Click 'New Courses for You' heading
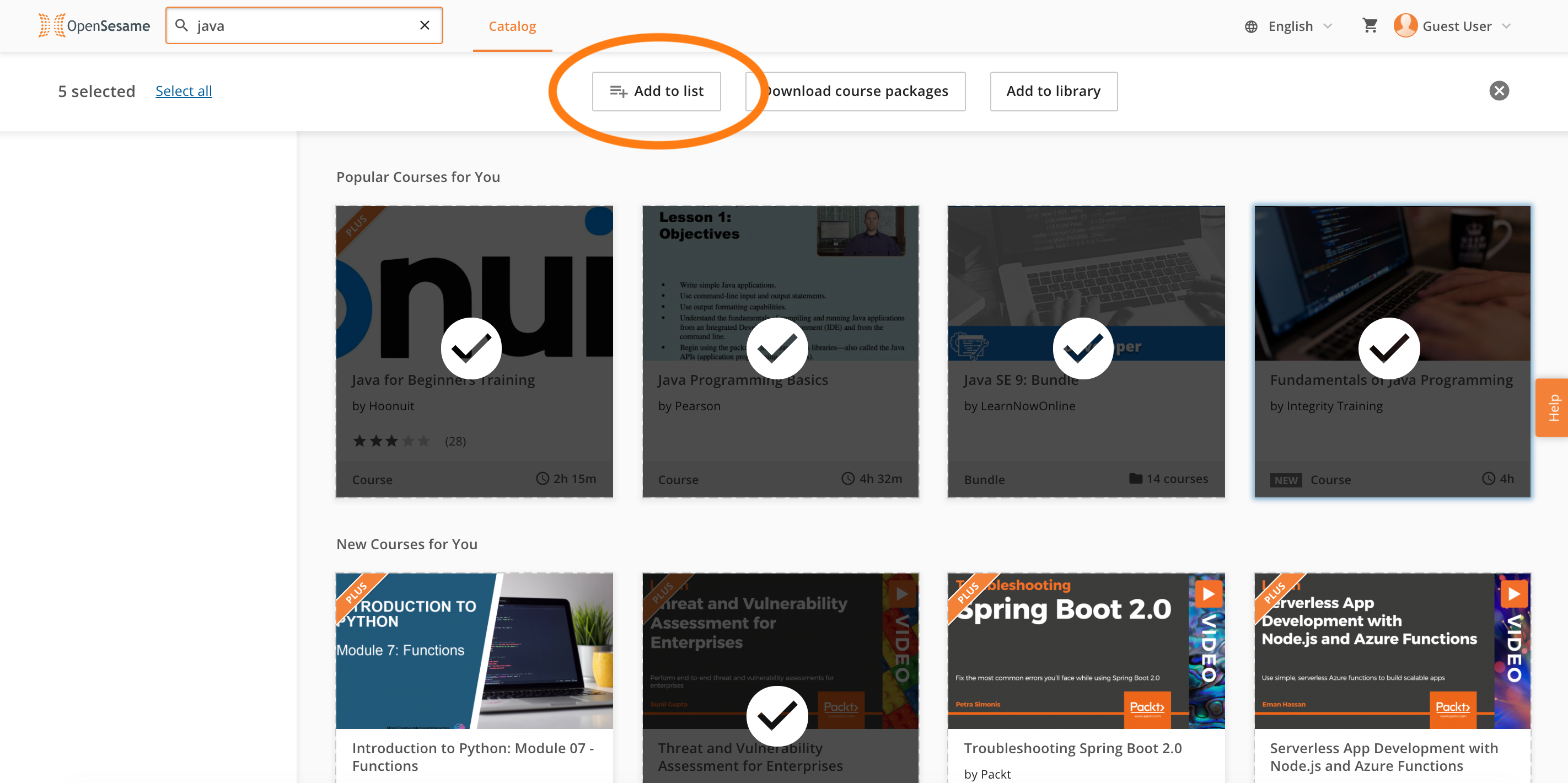The height and width of the screenshot is (783, 1568). coord(406,544)
